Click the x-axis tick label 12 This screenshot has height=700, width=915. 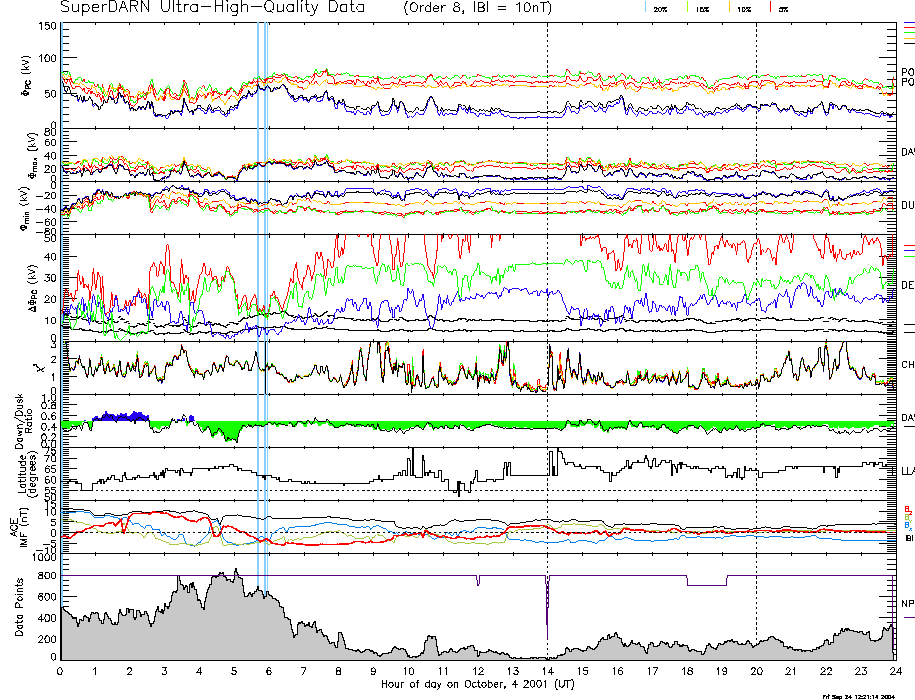tap(478, 672)
